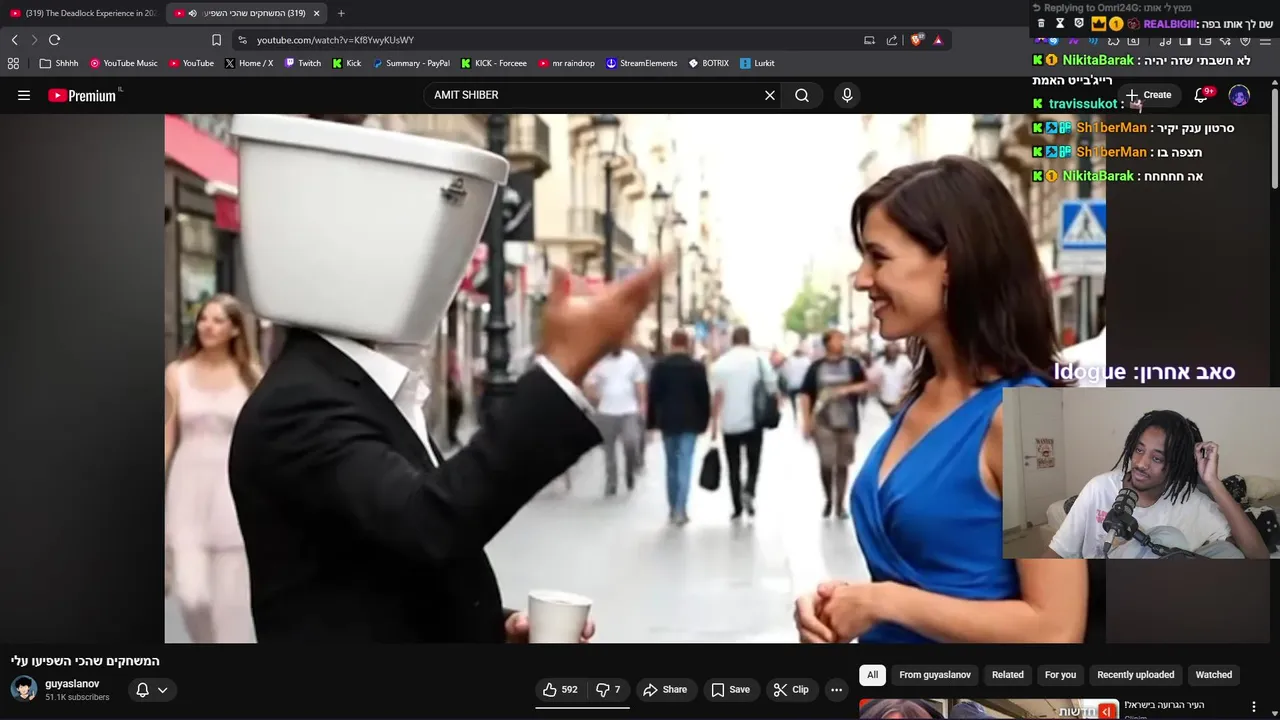Viewport: 1280px width, 720px height.
Task: Click the Share button
Action: tap(665, 689)
